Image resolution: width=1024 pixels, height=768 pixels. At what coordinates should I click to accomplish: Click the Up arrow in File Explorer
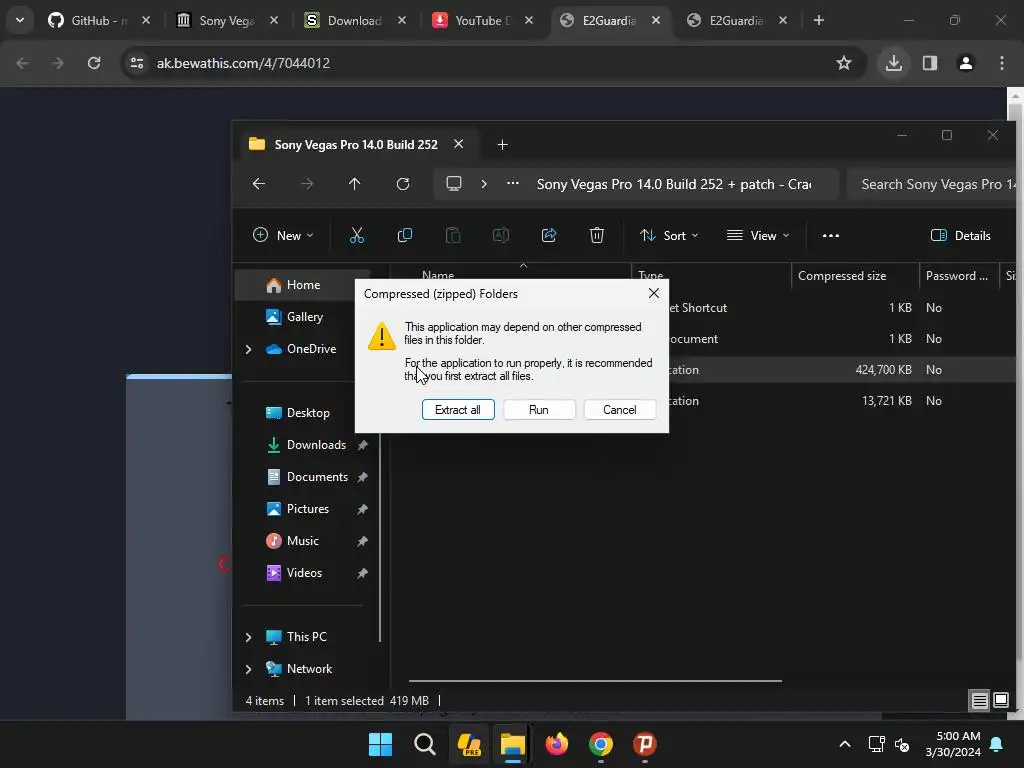(x=355, y=184)
